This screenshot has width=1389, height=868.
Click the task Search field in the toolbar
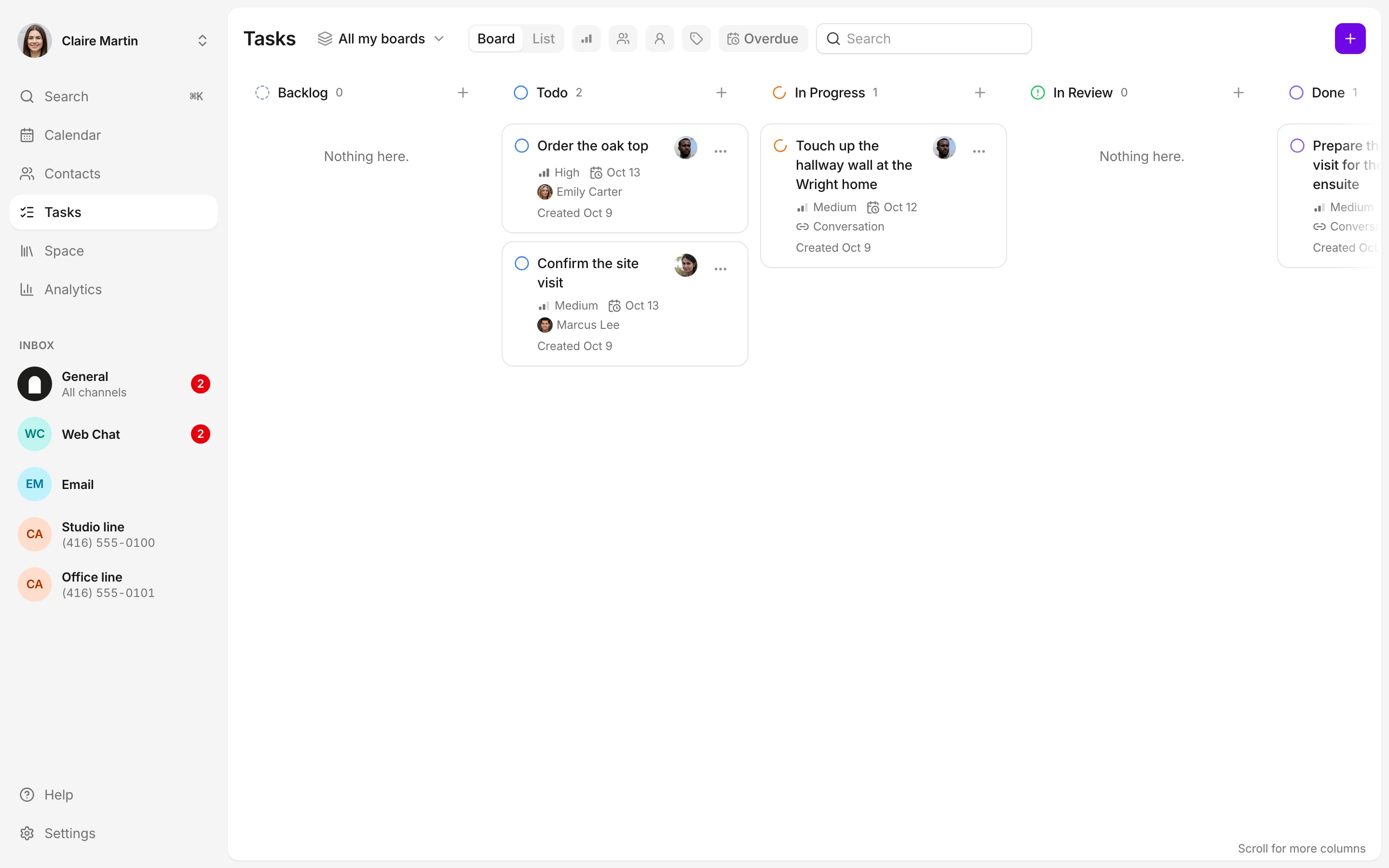coord(924,39)
